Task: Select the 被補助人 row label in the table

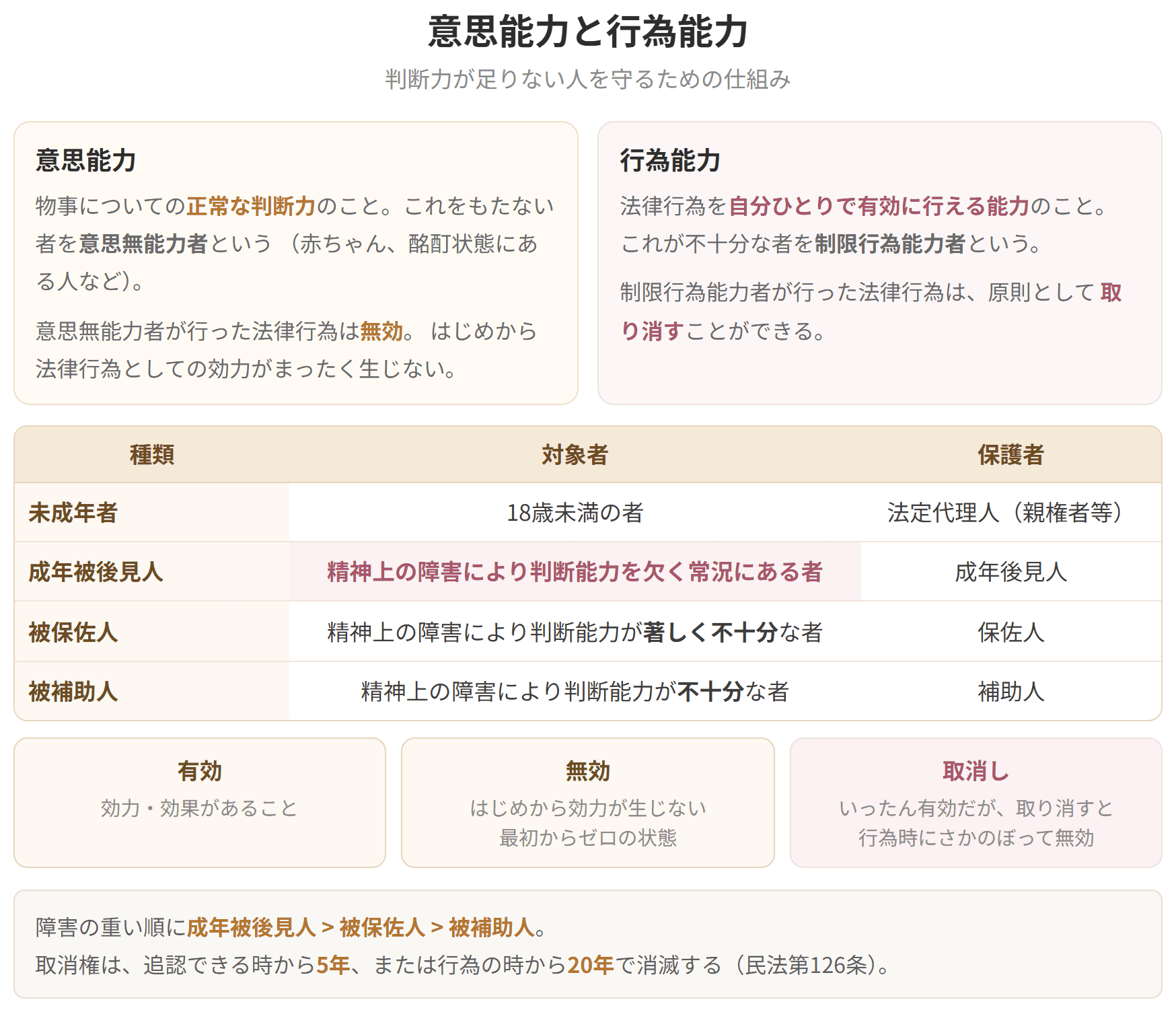Action: click(x=73, y=692)
